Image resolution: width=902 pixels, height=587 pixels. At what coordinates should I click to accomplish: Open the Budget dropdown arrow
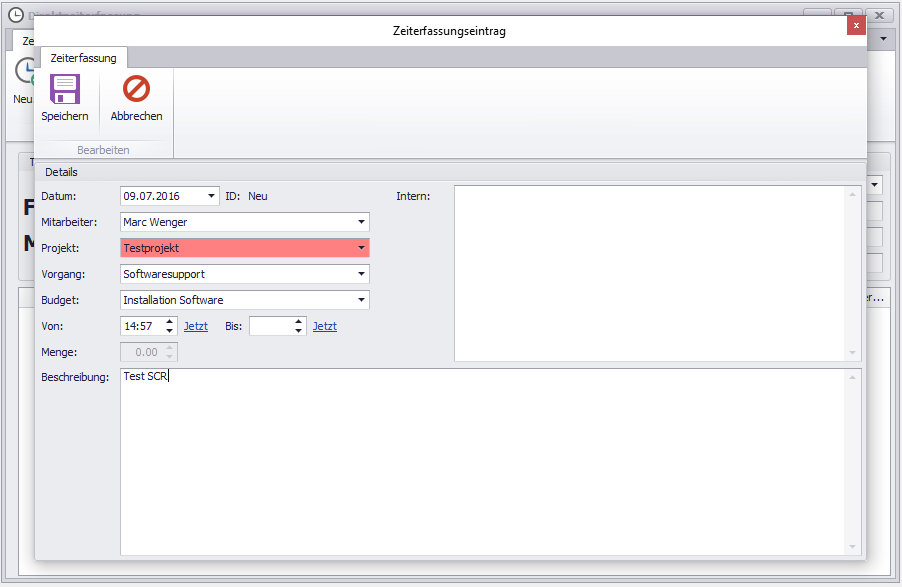click(x=361, y=300)
